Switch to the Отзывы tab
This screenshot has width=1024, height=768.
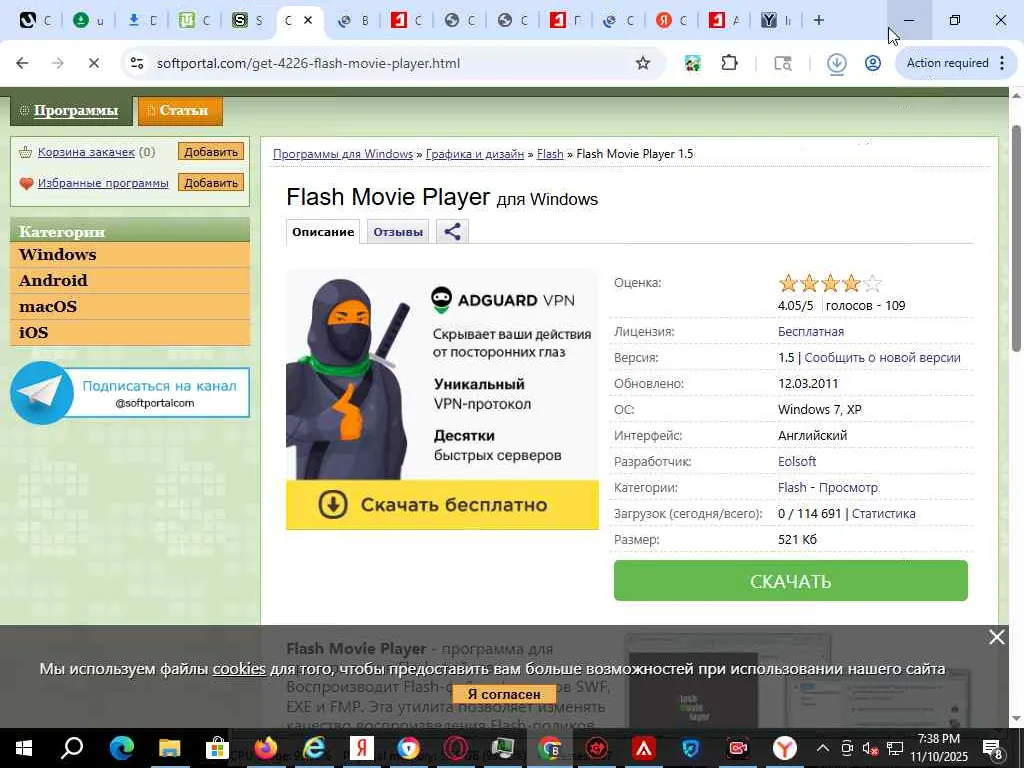398,232
